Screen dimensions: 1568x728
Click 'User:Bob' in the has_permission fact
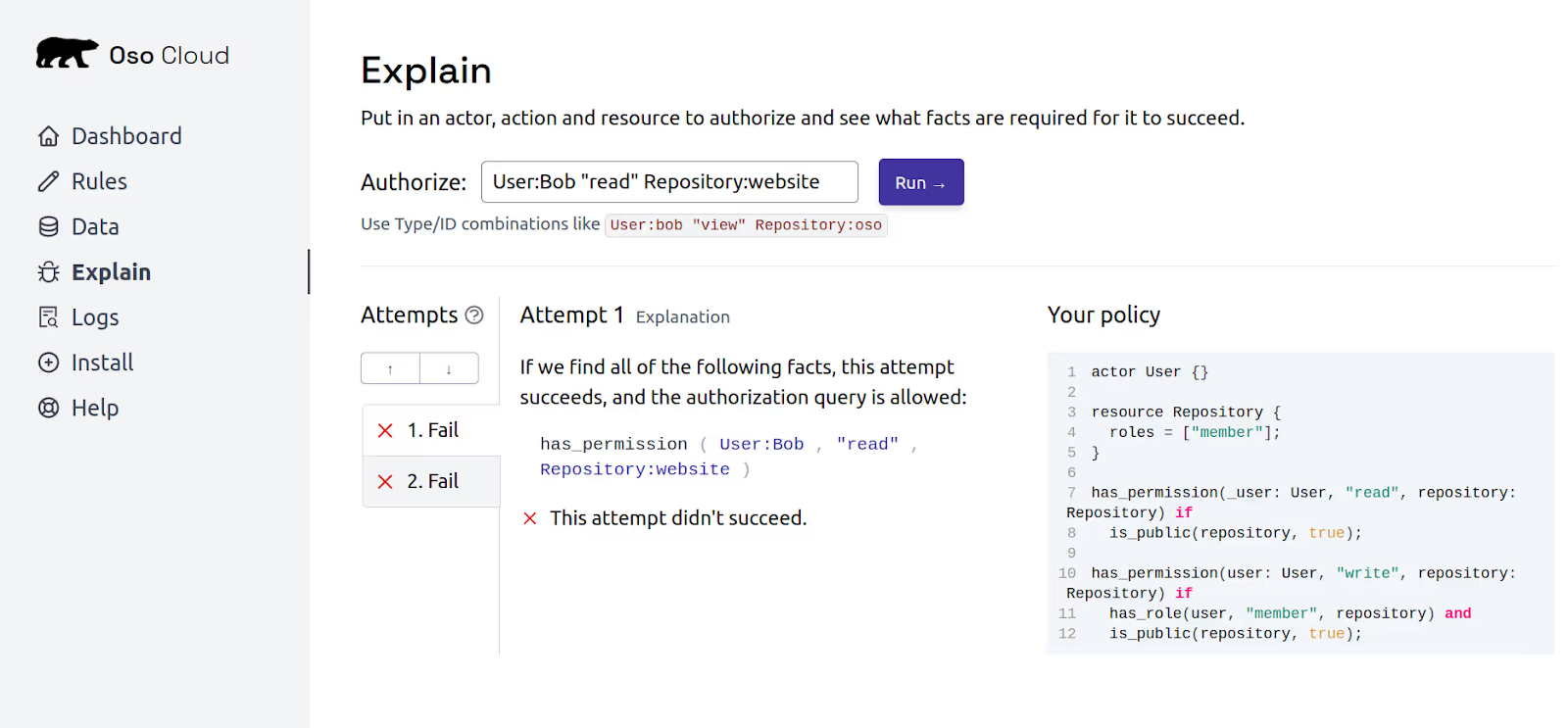pos(761,444)
